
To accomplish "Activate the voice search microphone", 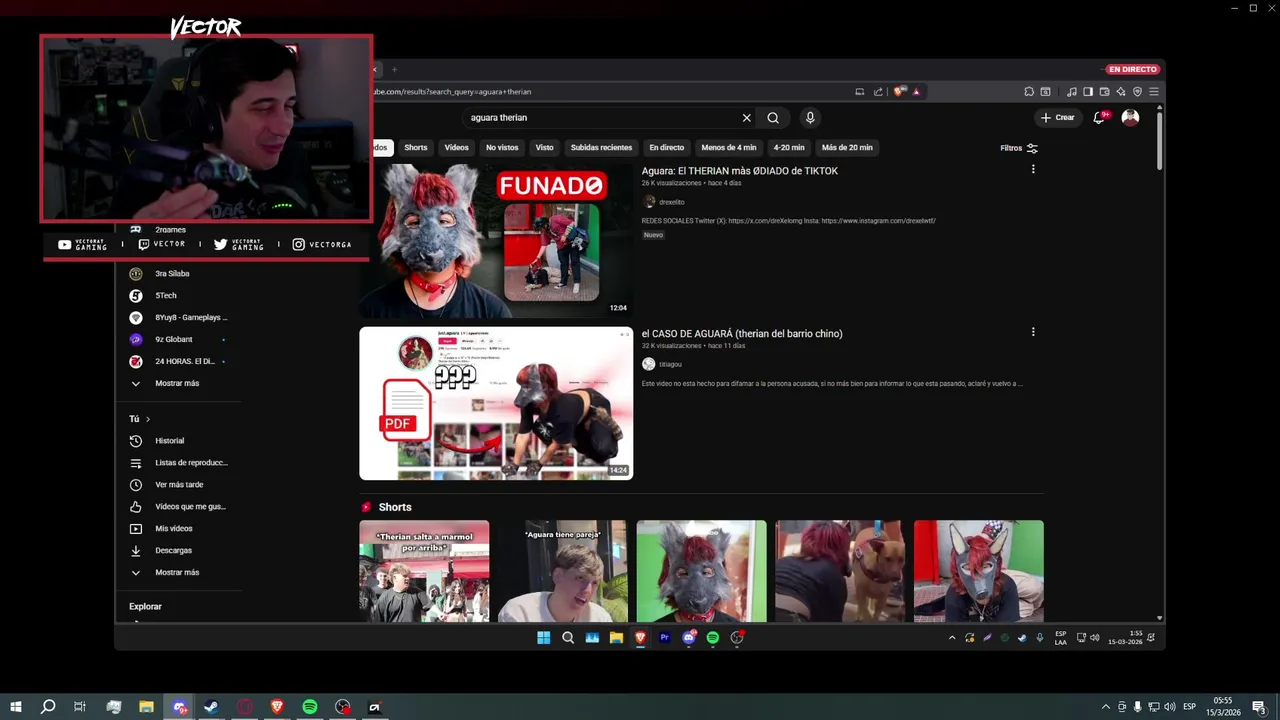I will (x=810, y=118).
